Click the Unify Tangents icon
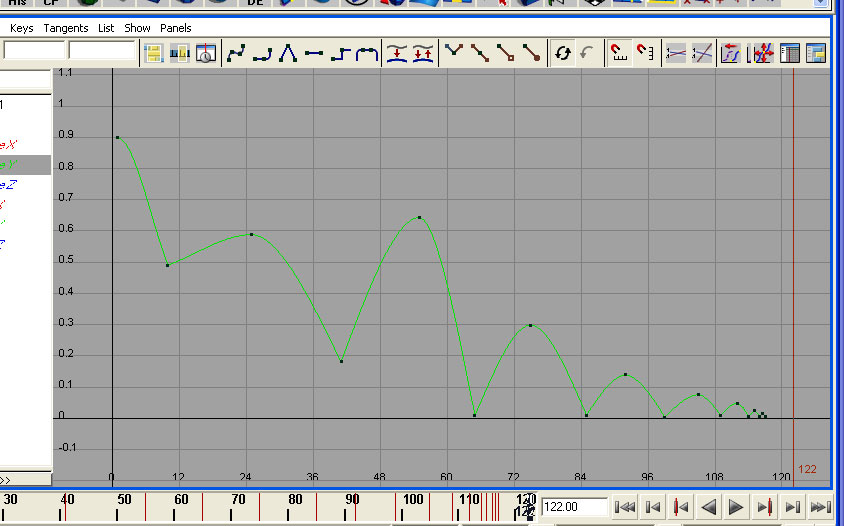The image size is (844, 526). click(480, 53)
